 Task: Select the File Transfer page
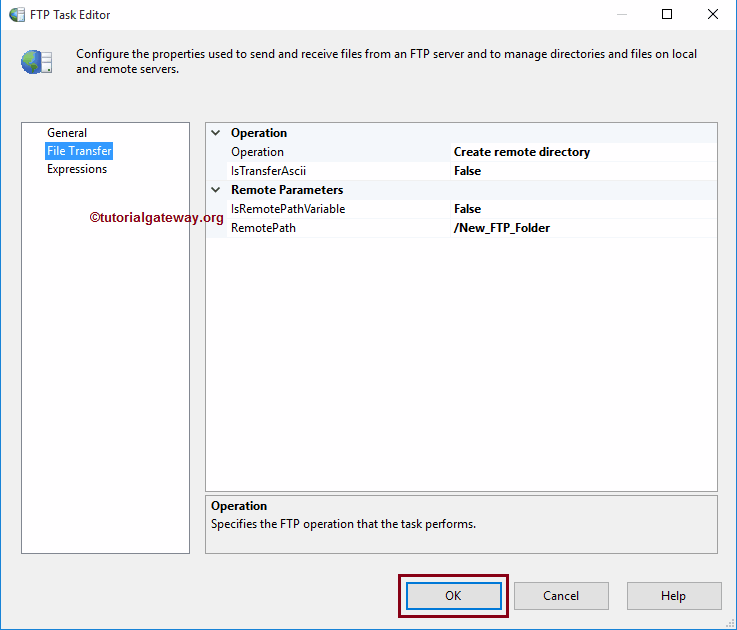click(79, 151)
